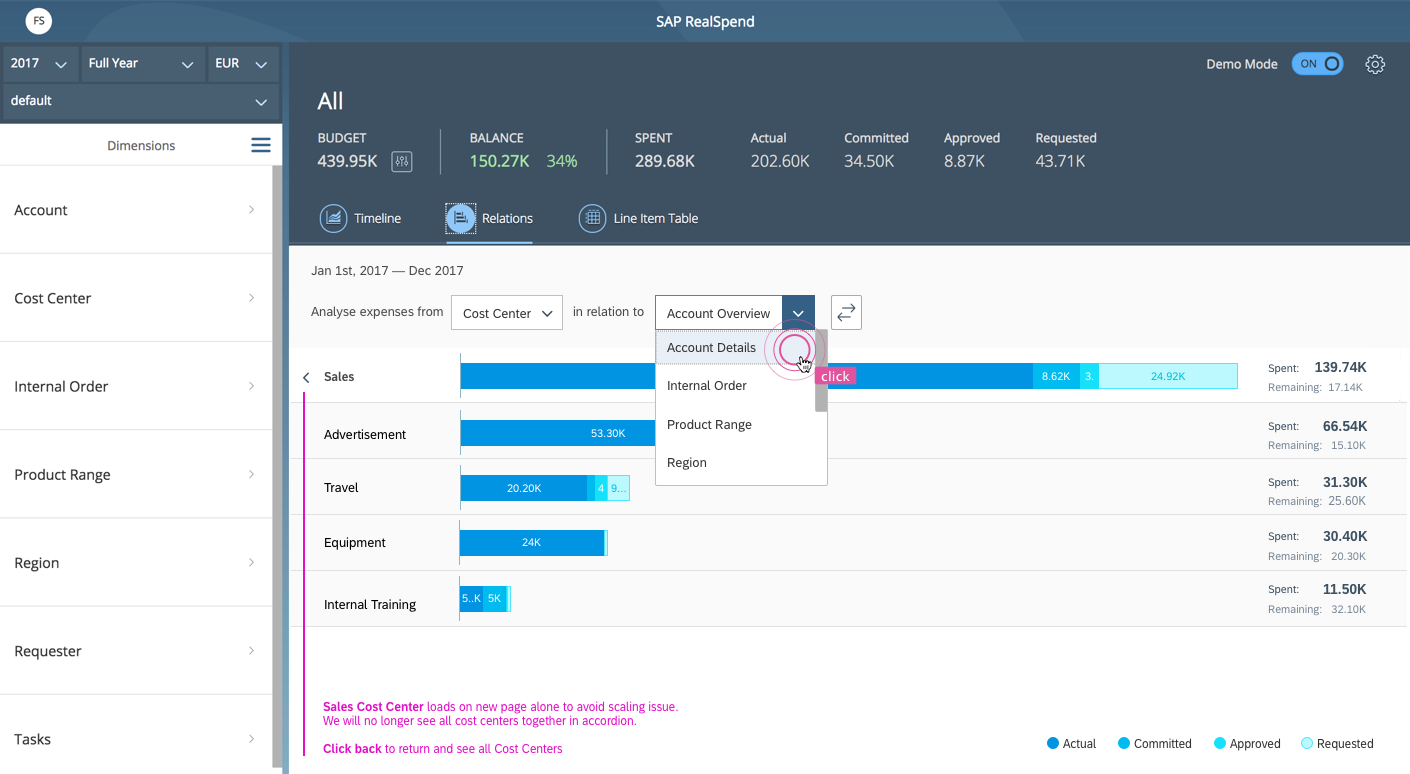Image resolution: width=1410 pixels, height=774 pixels.
Task: Click the 8.87K Approved value
Action: tap(964, 161)
